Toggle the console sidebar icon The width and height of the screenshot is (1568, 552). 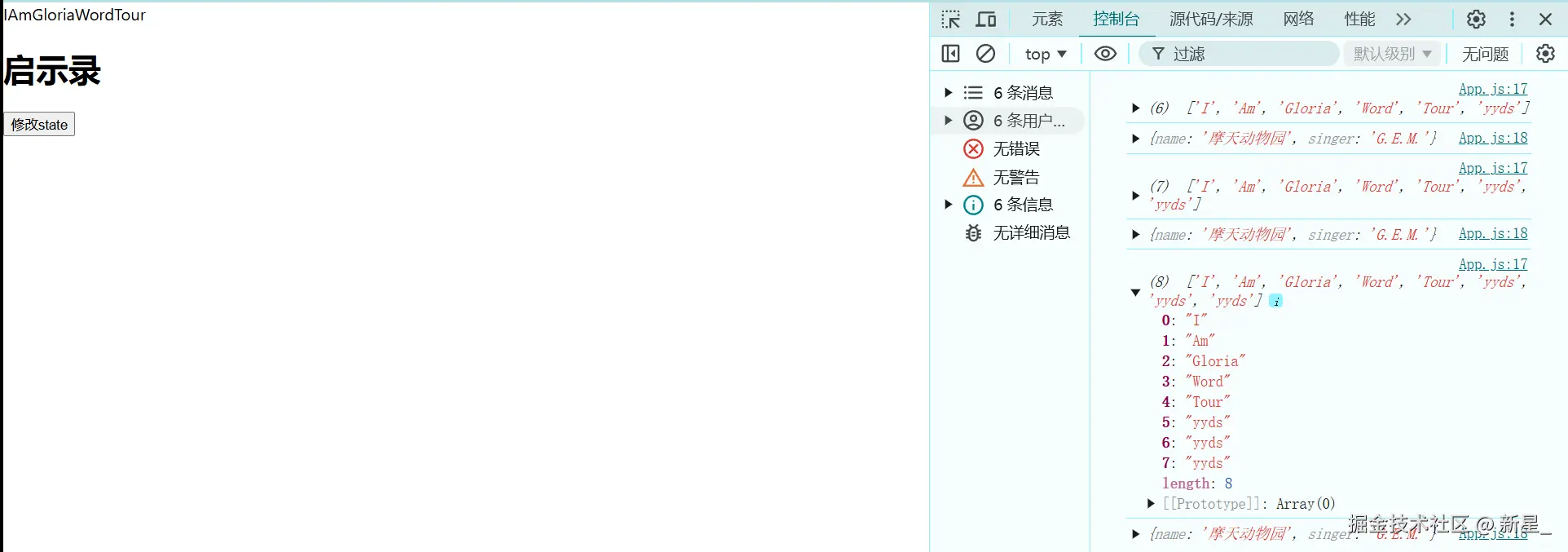(950, 54)
